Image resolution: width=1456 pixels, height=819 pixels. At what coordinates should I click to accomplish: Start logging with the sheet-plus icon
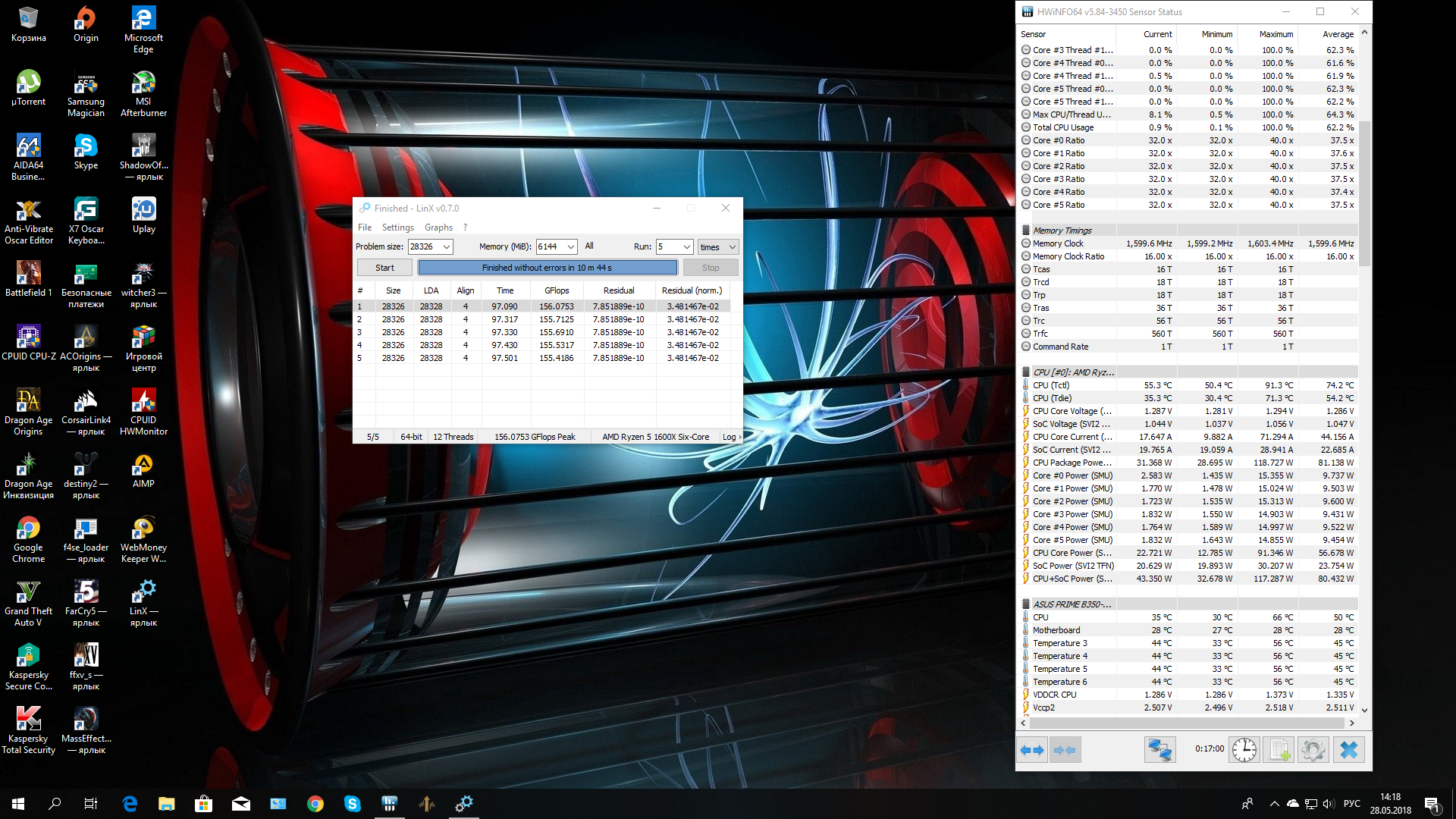1279,750
